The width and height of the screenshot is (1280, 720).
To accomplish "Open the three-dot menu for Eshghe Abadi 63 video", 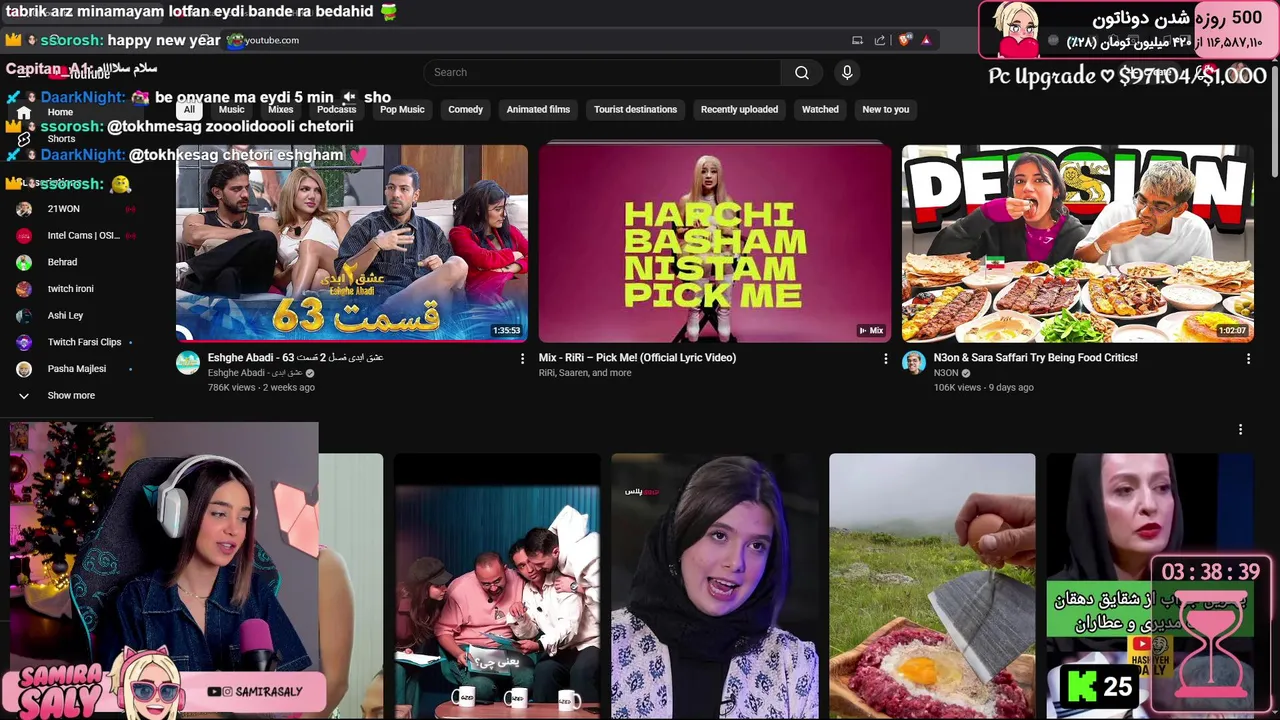I will pos(521,358).
